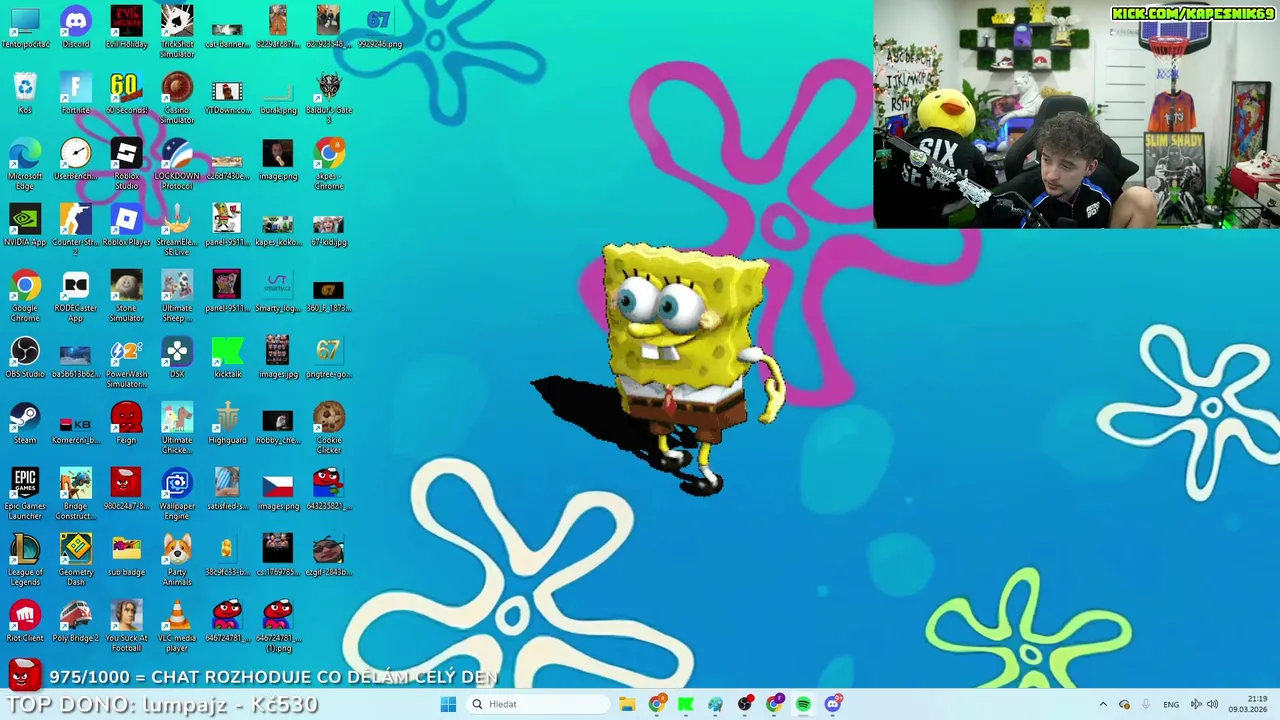Open the Discord desktop shortcut
Viewport: 1280px width, 720px height.
pos(75,27)
